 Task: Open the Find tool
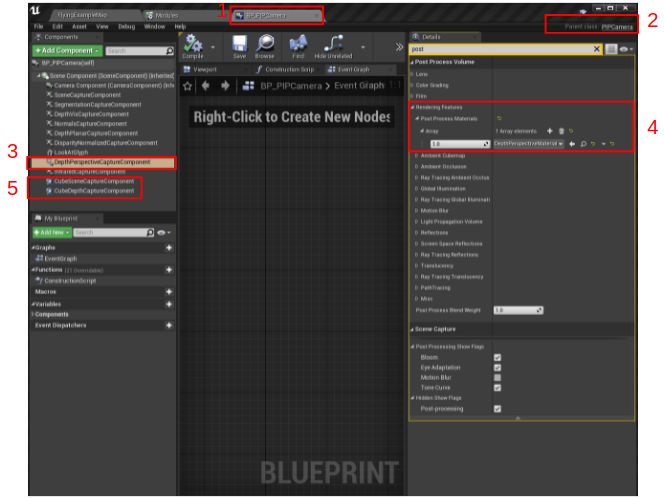click(x=298, y=47)
